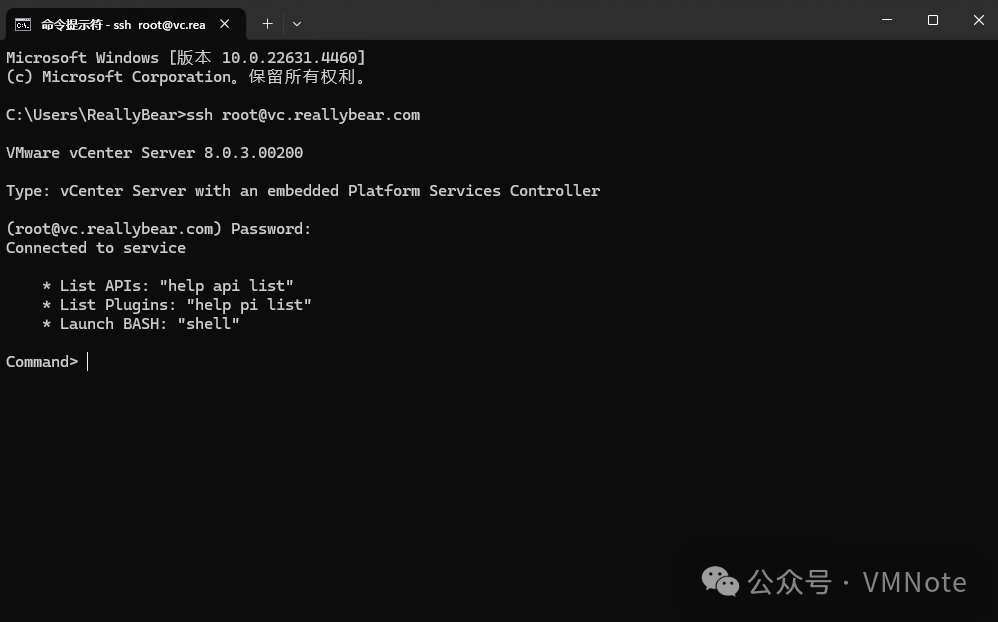Close the terminal window
The image size is (998, 622).
[978, 21]
